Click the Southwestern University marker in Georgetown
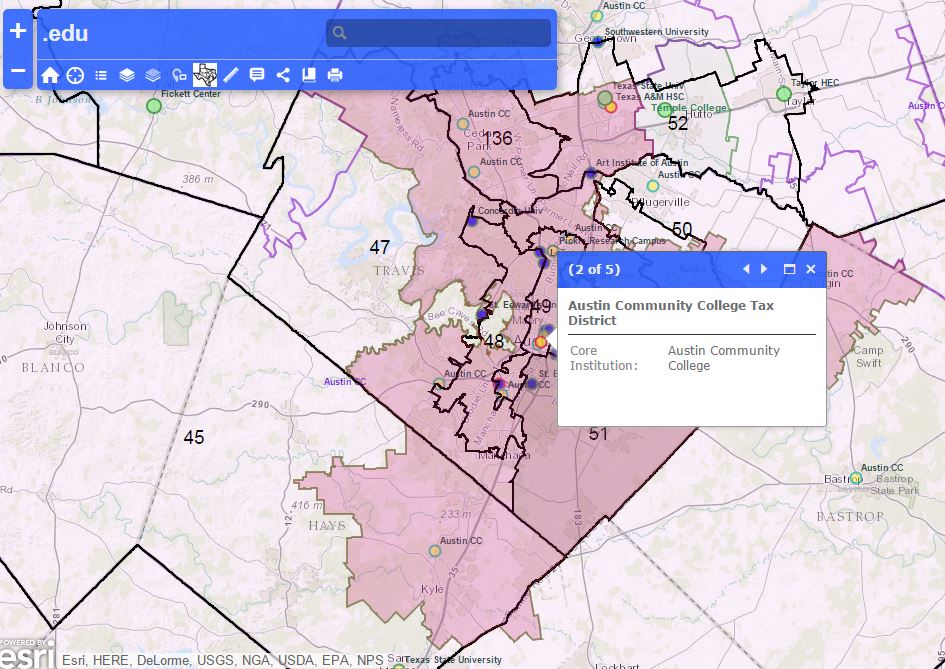This screenshot has height=669, width=945. click(x=597, y=42)
